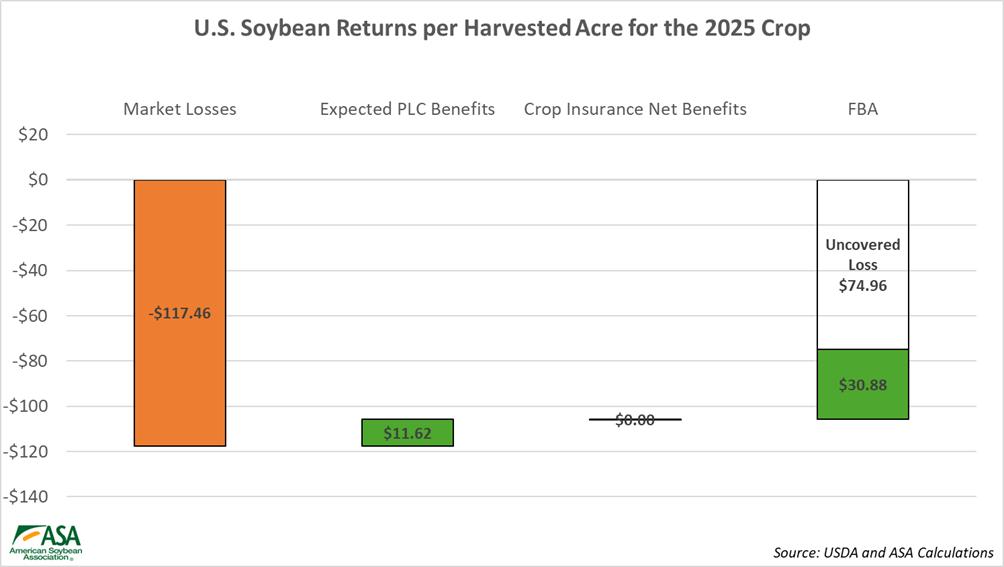Select the -$117.46 data label

[x=180, y=313]
